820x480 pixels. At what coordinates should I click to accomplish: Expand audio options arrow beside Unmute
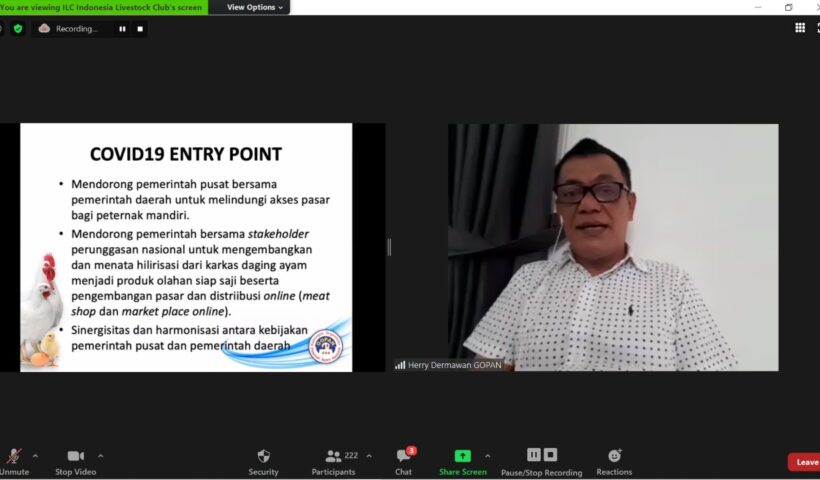point(35,456)
